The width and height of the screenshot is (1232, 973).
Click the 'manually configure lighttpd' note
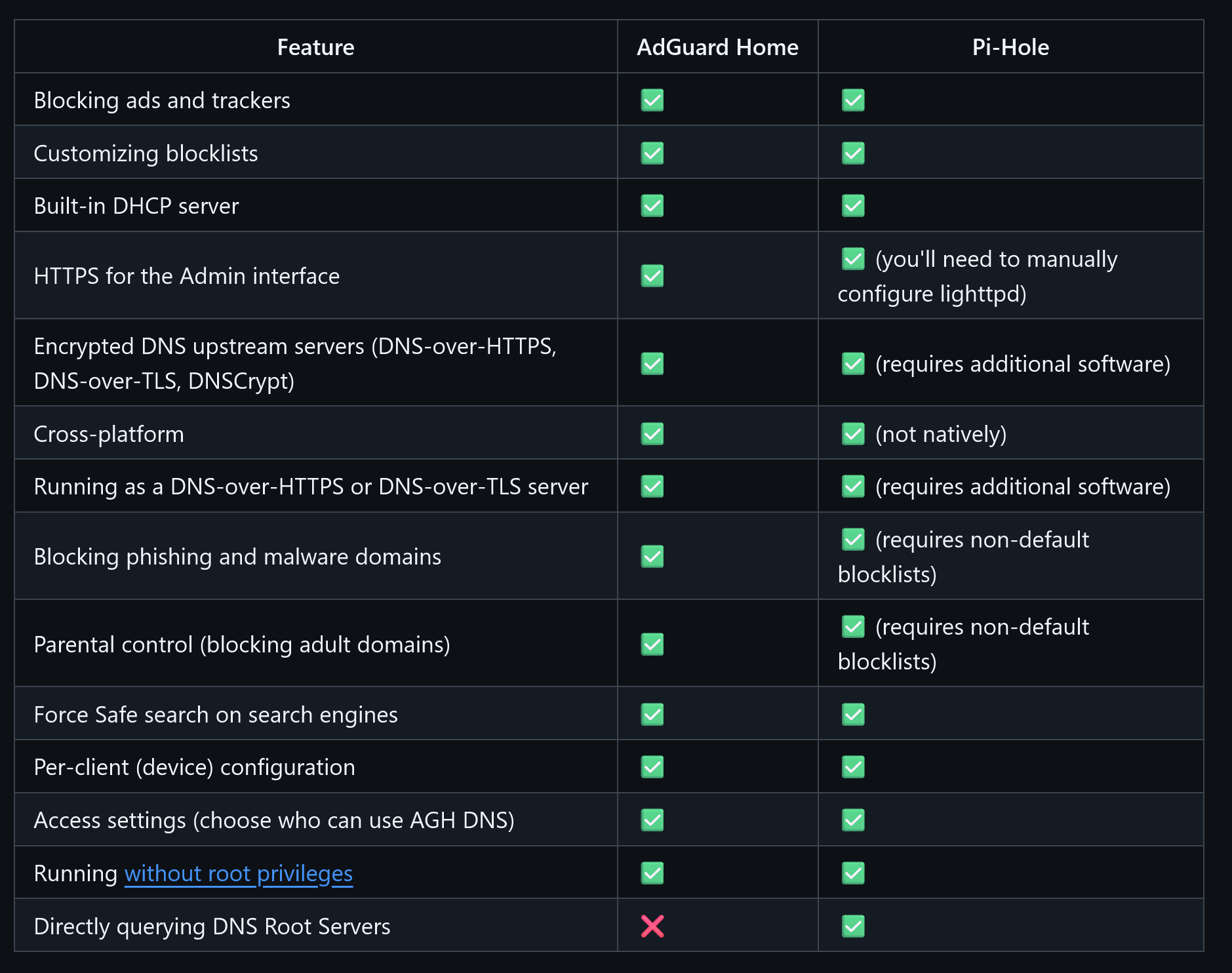point(977,277)
